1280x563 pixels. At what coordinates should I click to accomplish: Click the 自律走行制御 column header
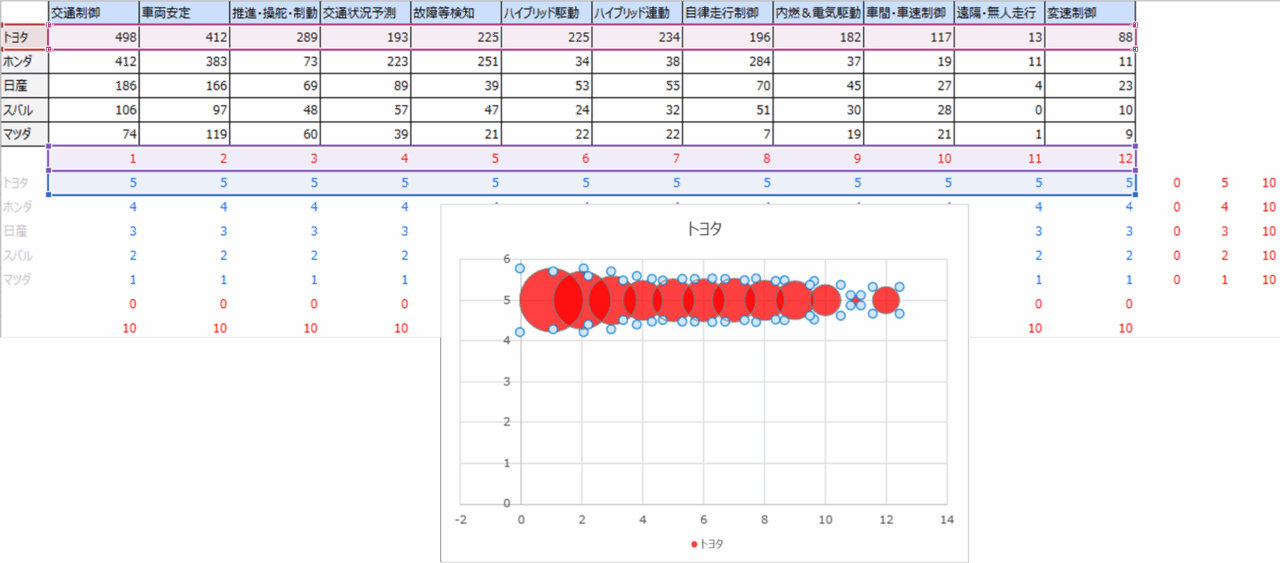click(x=728, y=13)
